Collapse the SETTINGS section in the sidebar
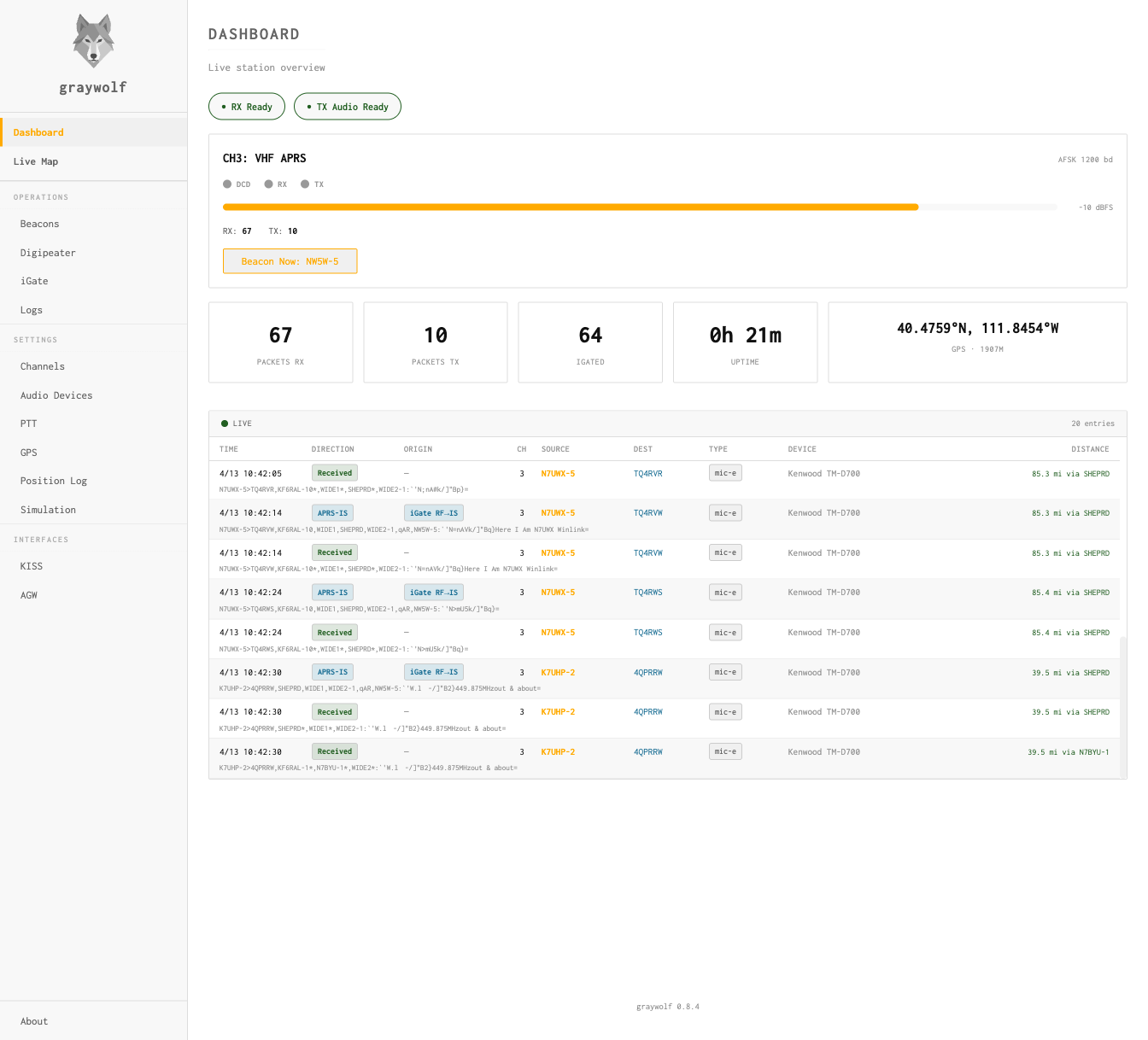This screenshot has height=1040, width=1148. tap(35, 340)
